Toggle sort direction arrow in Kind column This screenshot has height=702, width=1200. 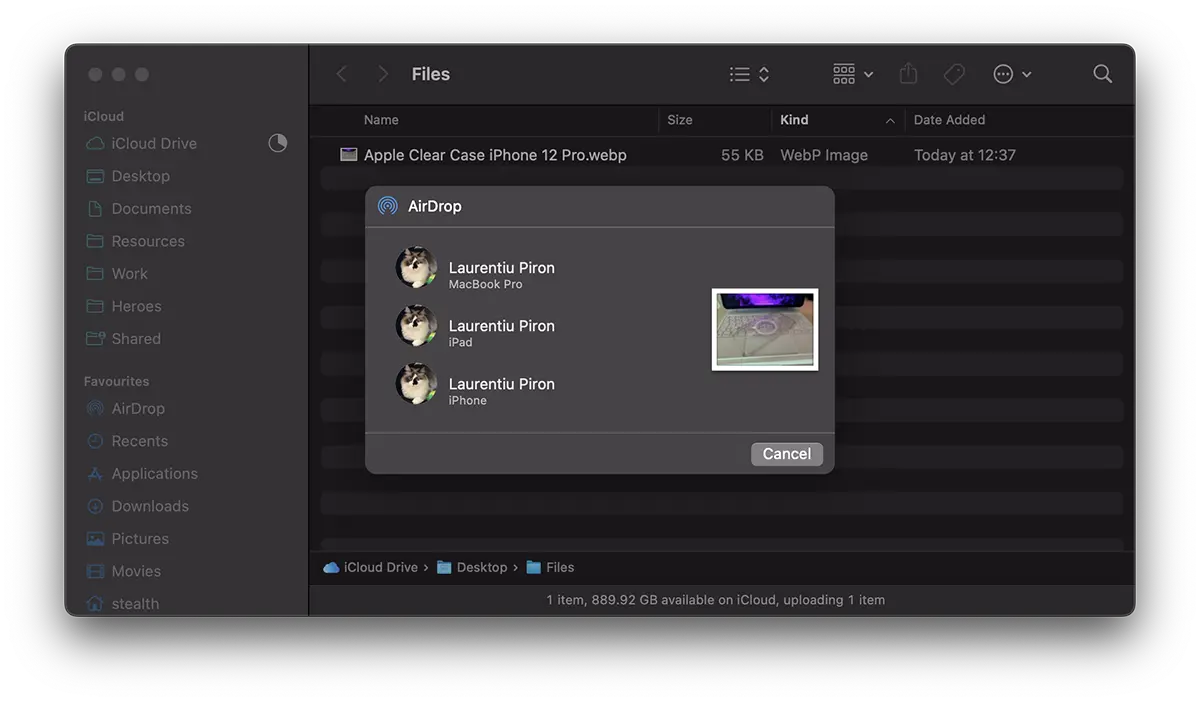click(890, 121)
